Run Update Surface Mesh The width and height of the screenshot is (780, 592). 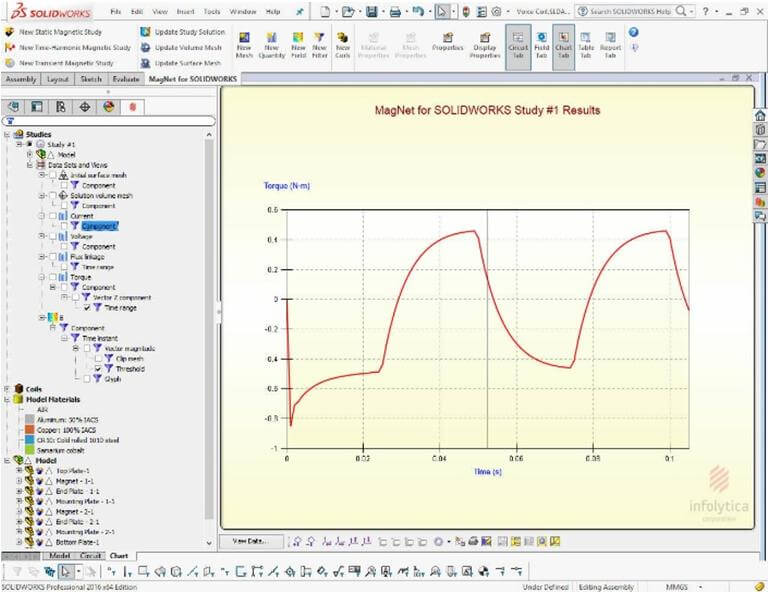click(181, 63)
